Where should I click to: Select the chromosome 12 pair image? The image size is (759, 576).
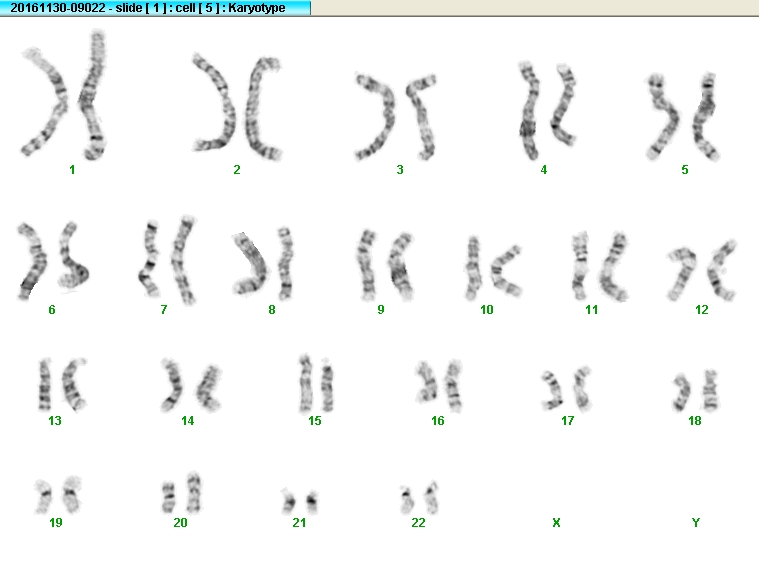(x=702, y=270)
